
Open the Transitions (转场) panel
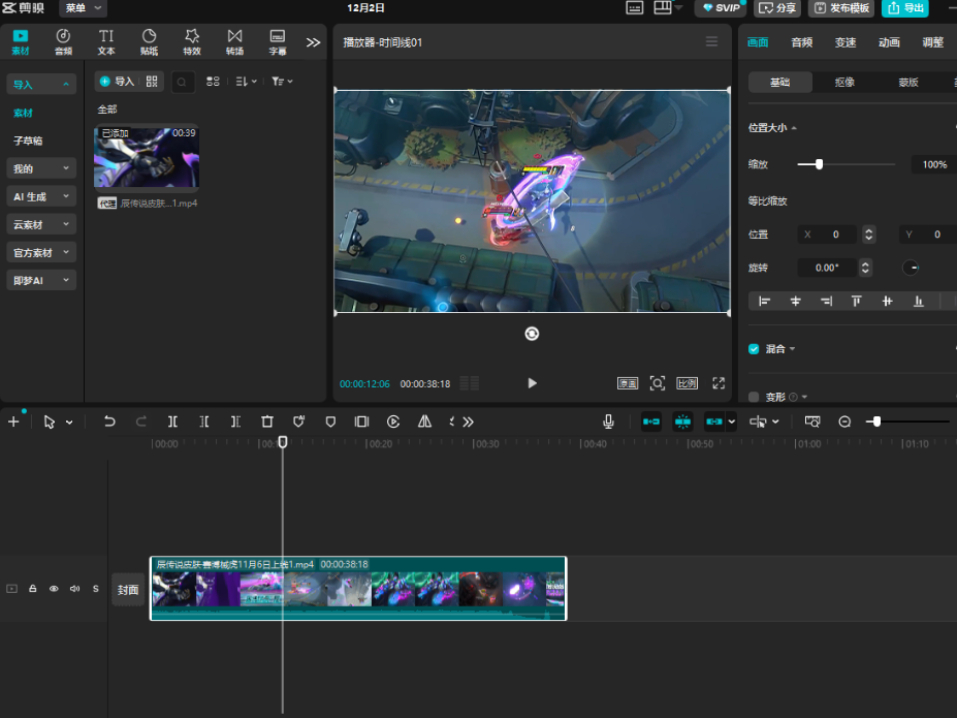(x=234, y=42)
